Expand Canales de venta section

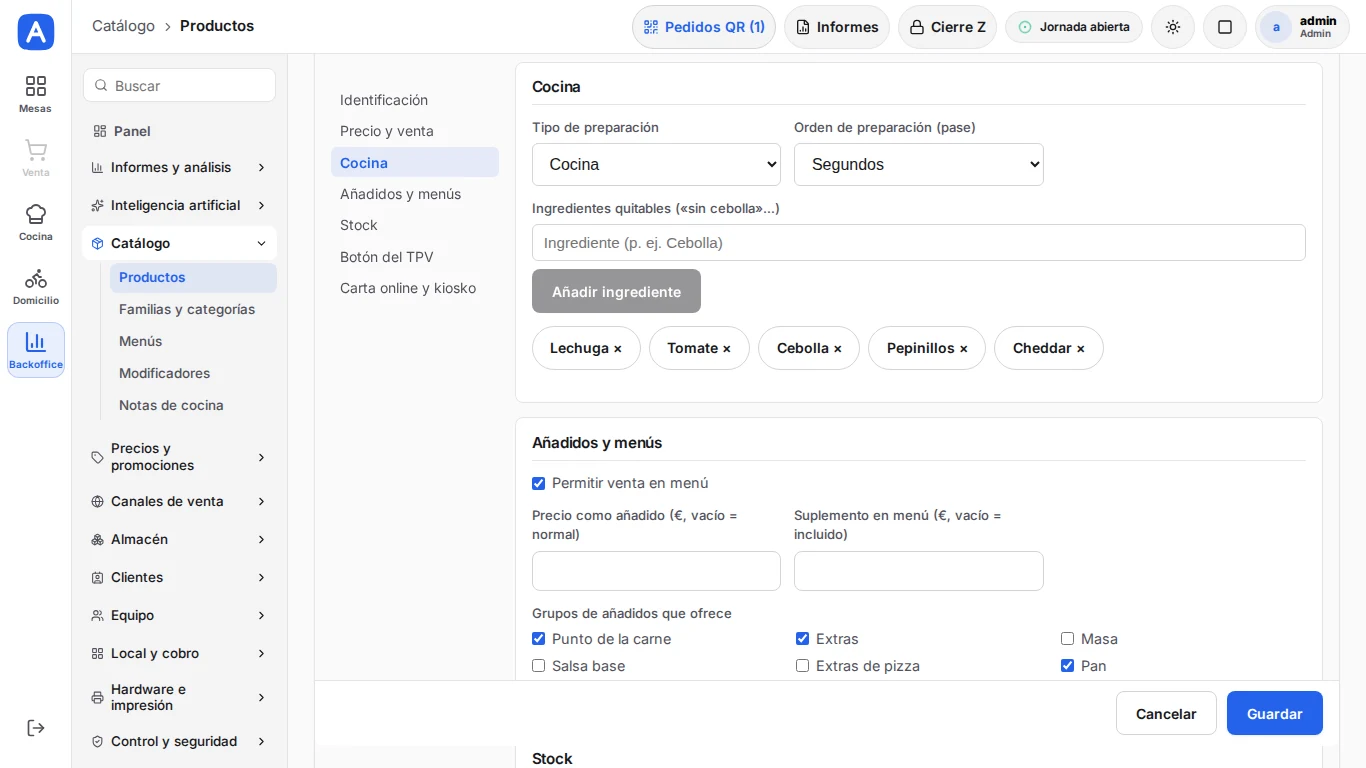pos(179,501)
